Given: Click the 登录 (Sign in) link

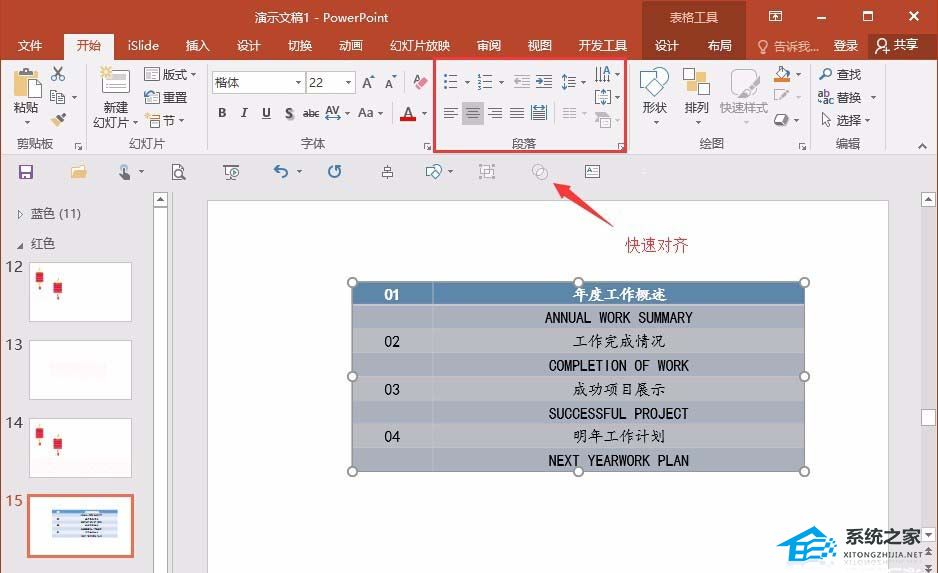Looking at the screenshot, I should (x=846, y=45).
